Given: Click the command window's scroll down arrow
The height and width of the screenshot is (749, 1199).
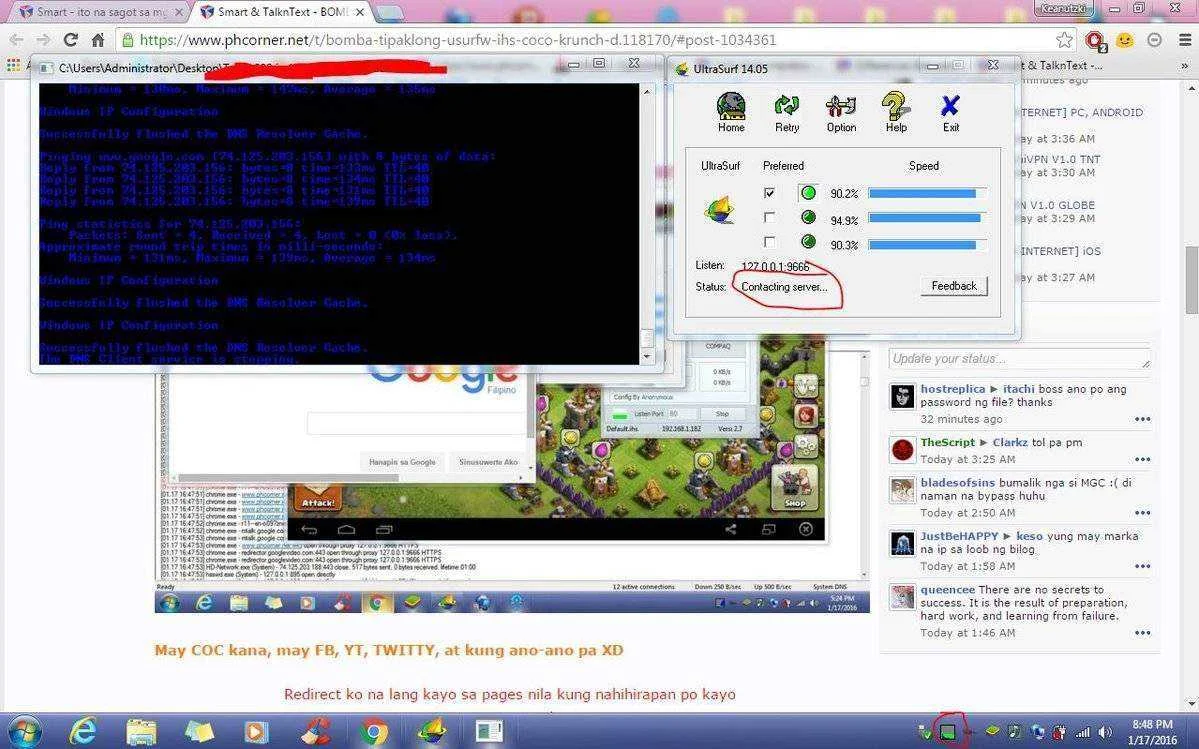Looking at the screenshot, I should coord(647,356).
